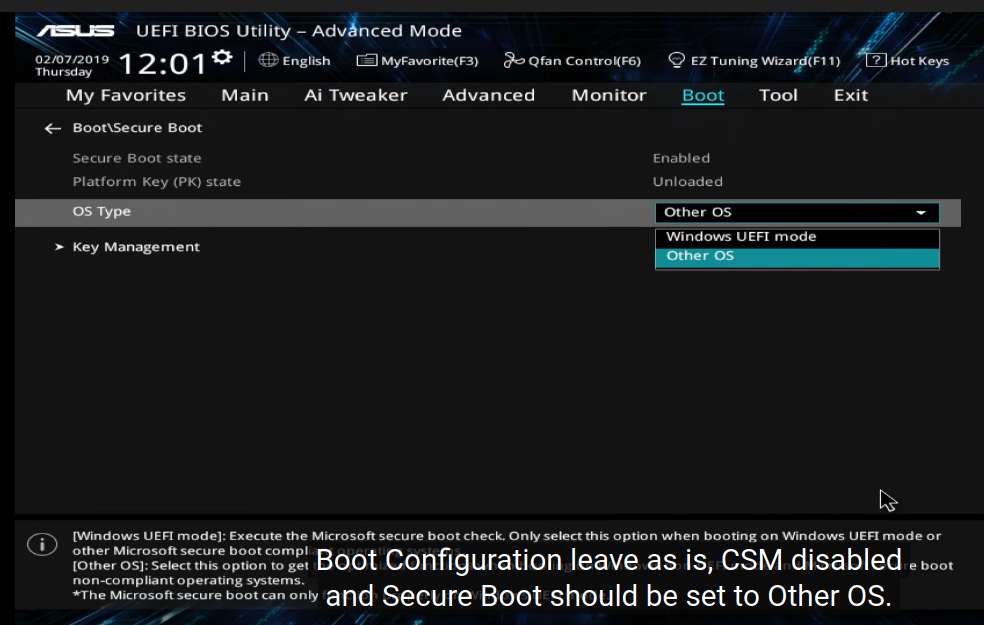Open the Tool tab
This screenshot has height=625, width=984.
click(x=778, y=95)
